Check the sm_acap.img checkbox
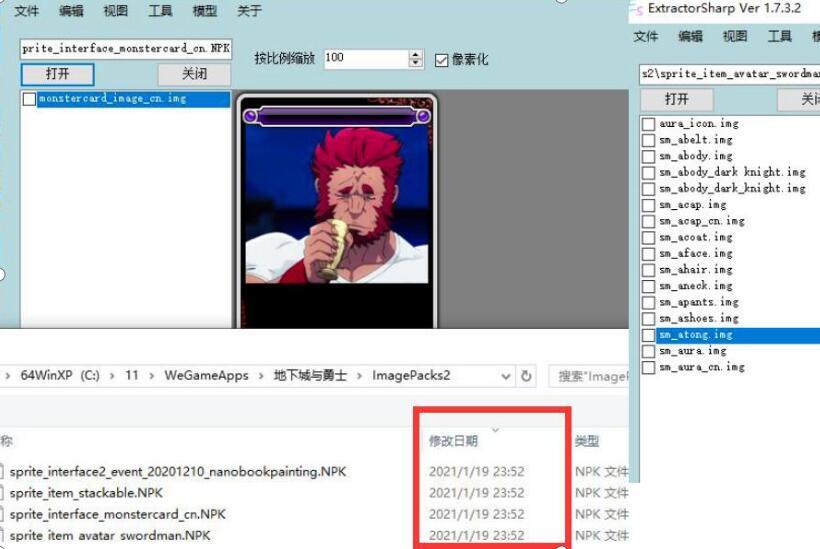This screenshot has height=549, width=820. click(648, 205)
